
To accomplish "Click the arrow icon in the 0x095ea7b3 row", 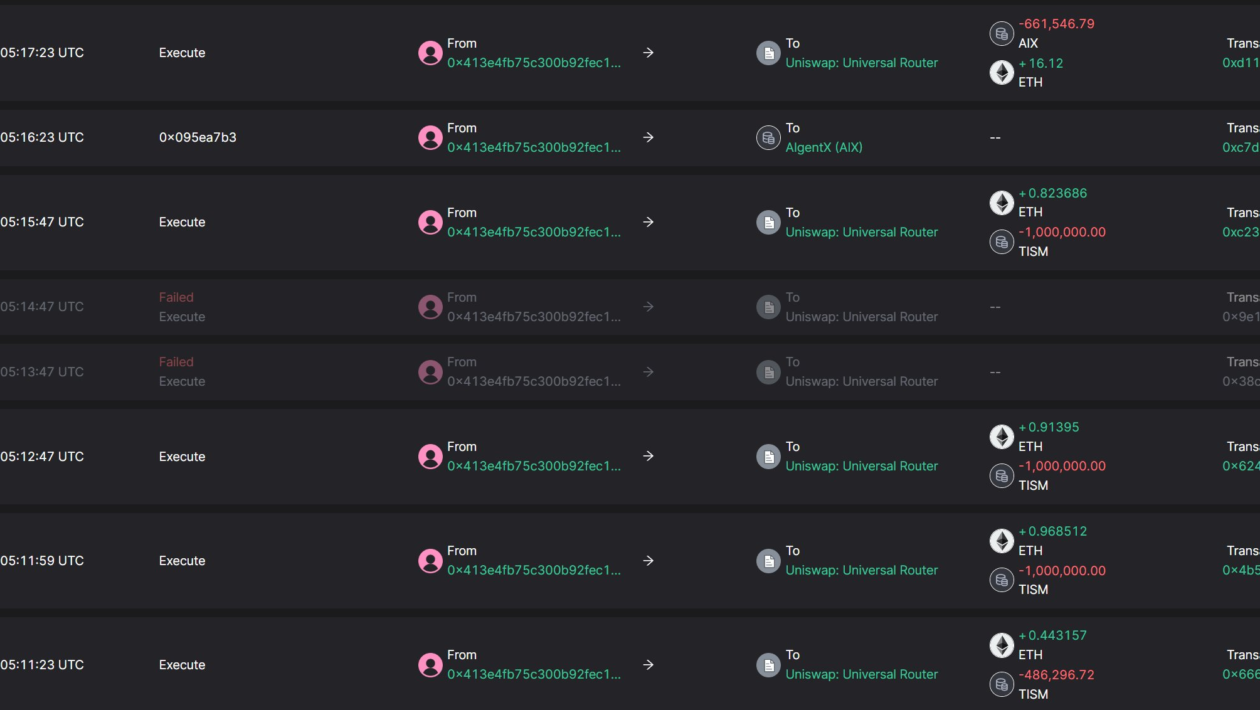I will (x=648, y=137).
